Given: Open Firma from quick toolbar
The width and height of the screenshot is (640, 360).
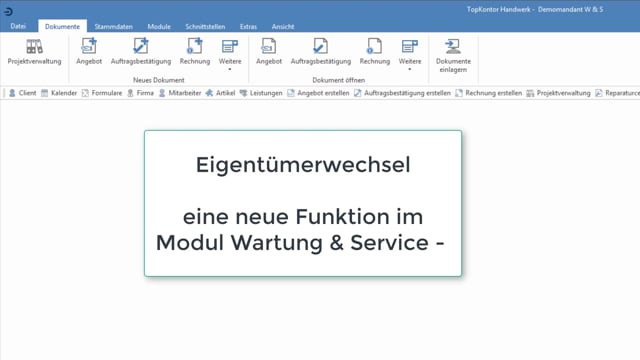Looking at the screenshot, I should coord(140,93).
